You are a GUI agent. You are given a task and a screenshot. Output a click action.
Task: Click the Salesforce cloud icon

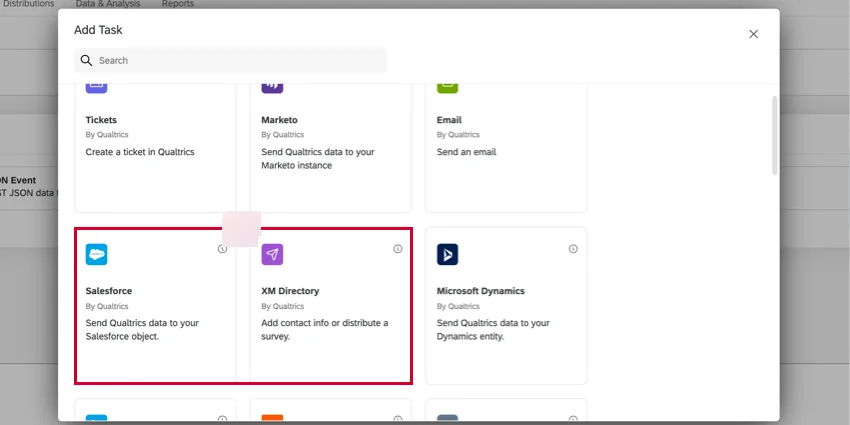coord(96,255)
